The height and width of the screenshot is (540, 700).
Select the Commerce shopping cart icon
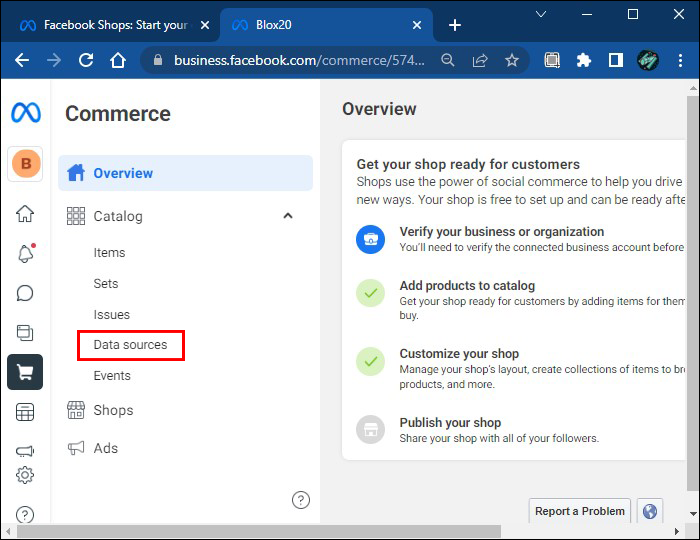coord(25,372)
